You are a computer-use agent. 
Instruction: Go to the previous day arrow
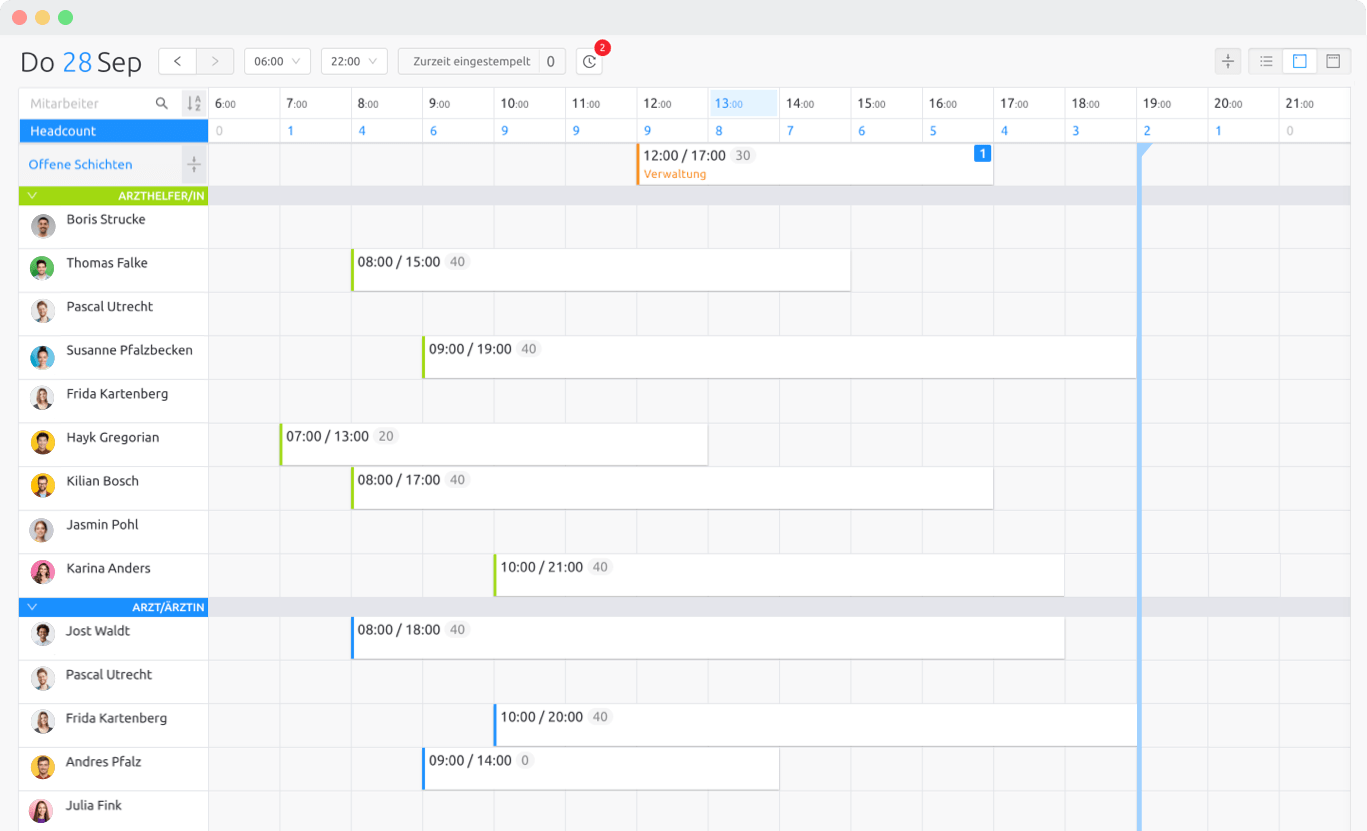point(177,61)
